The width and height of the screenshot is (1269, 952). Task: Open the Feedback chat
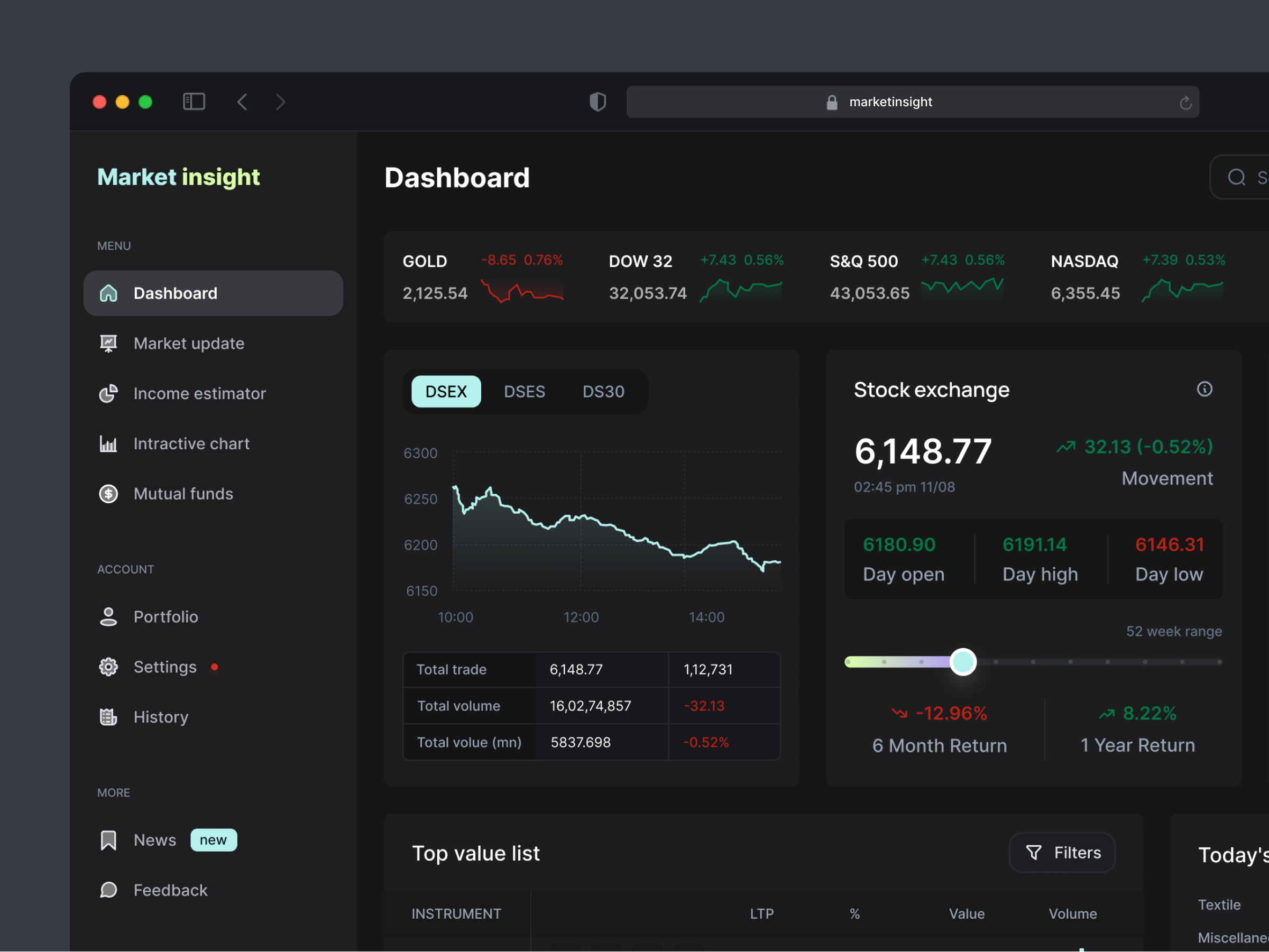coord(170,890)
